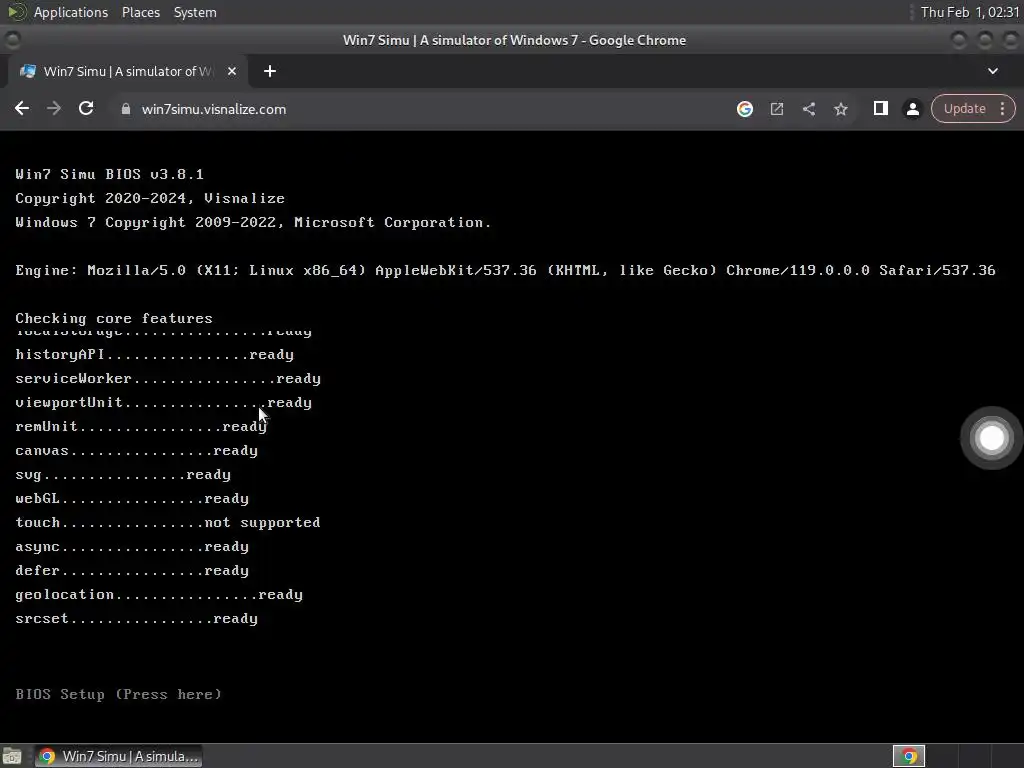Image resolution: width=1024 pixels, height=768 pixels.
Task: Click the 'Copyright 2020-2024, Visnalize' line
Action: pyautogui.click(x=150, y=199)
